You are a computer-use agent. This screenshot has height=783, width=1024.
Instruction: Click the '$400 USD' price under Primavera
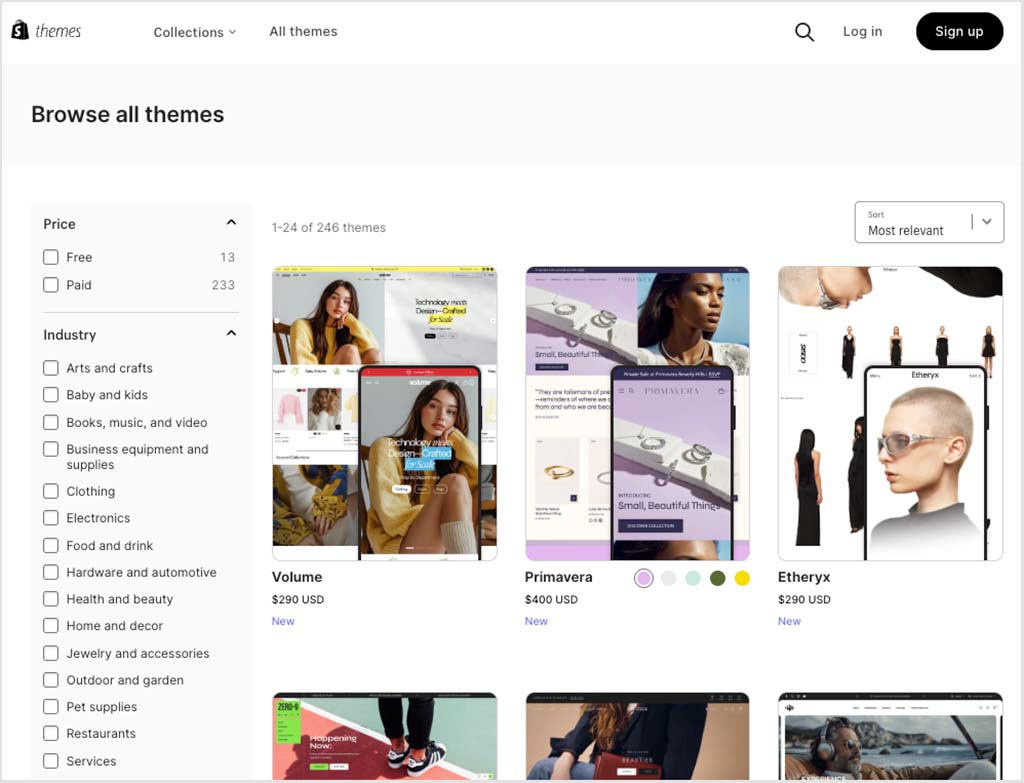point(551,599)
